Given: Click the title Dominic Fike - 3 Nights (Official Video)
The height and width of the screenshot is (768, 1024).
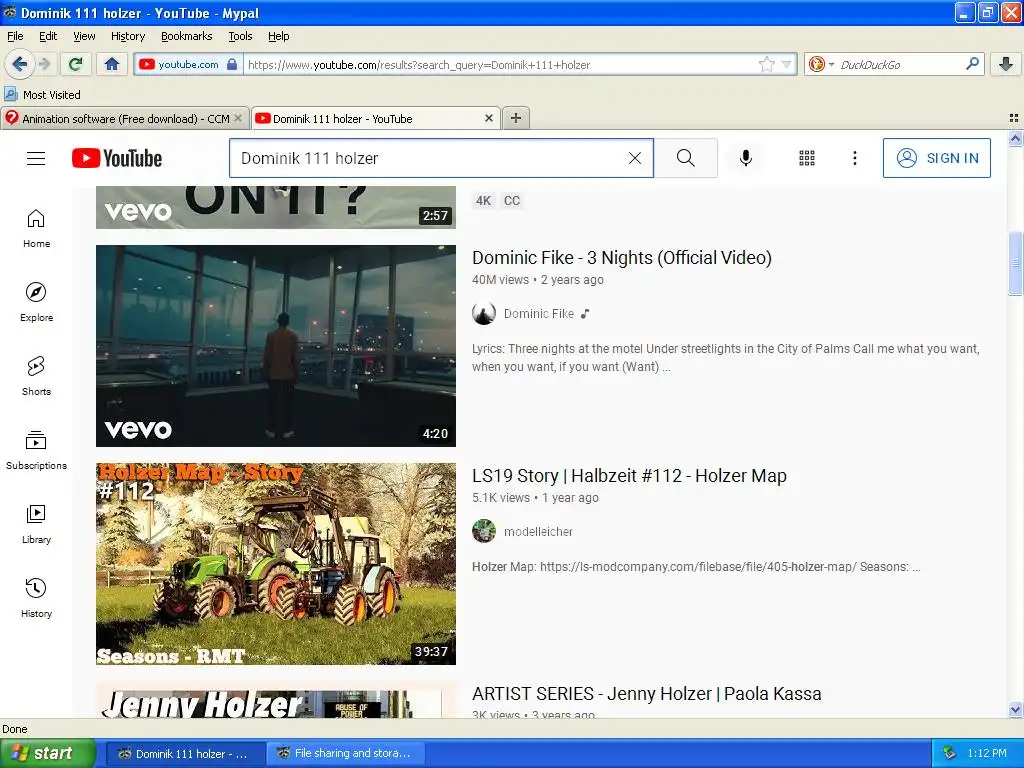Looking at the screenshot, I should pyautogui.click(x=622, y=258).
